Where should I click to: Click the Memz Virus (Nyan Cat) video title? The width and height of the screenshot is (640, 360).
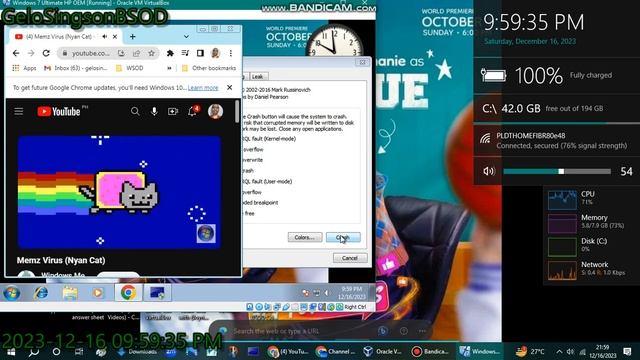click(x=61, y=260)
